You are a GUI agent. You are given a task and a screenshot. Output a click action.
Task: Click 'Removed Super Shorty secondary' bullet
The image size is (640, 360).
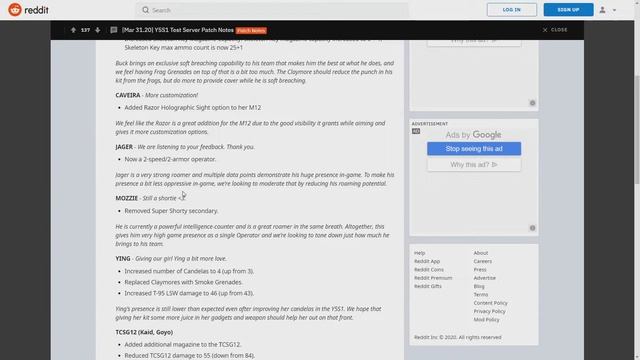(171, 211)
